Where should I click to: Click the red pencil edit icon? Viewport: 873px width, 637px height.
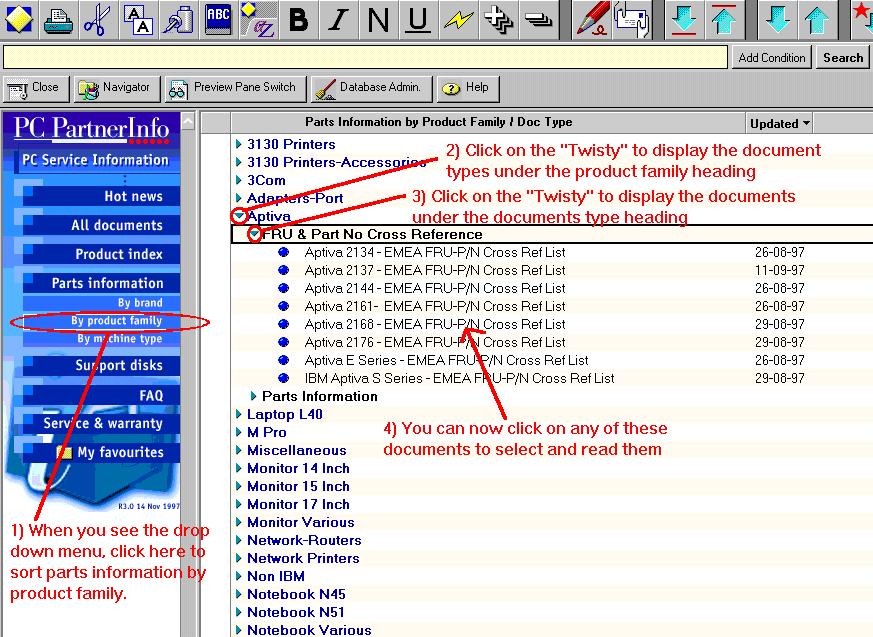592,19
